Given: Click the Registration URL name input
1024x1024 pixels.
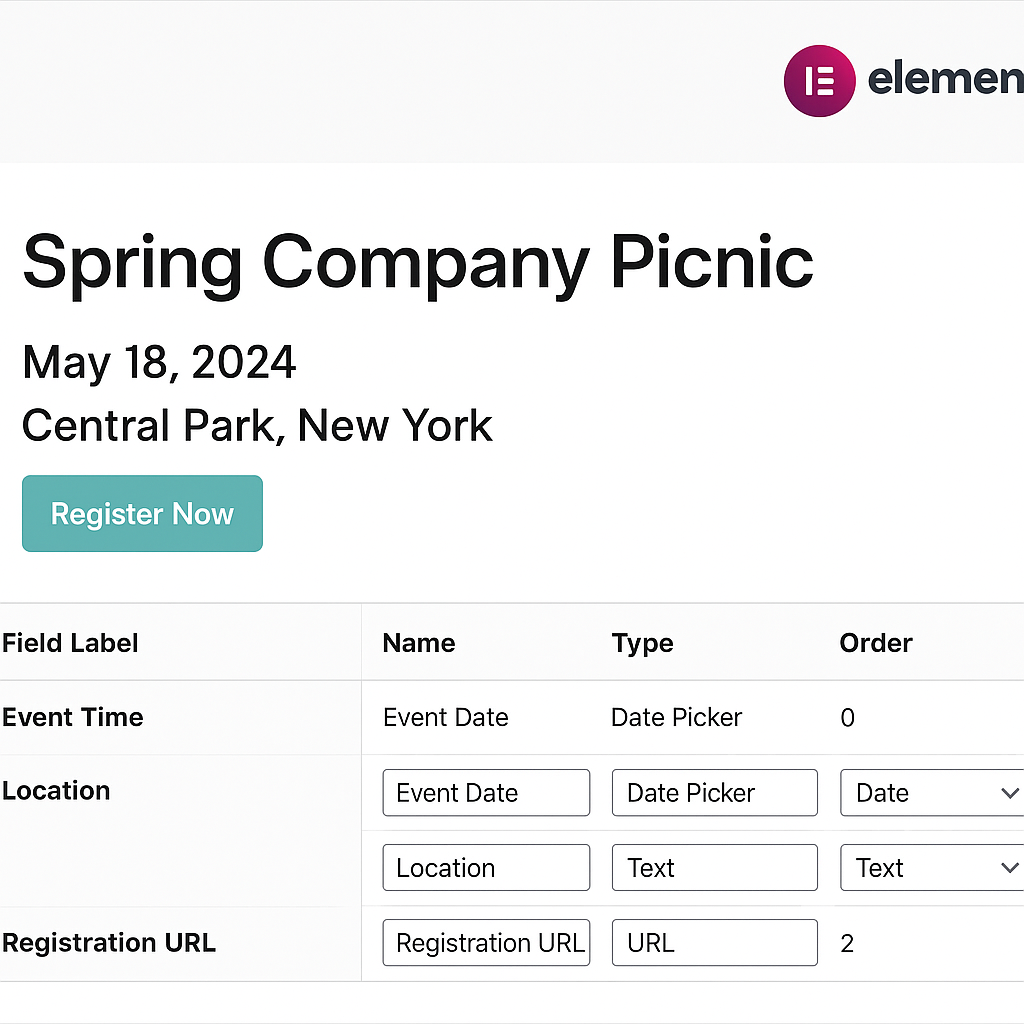Looking at the screenshot, I should (486, 943).
